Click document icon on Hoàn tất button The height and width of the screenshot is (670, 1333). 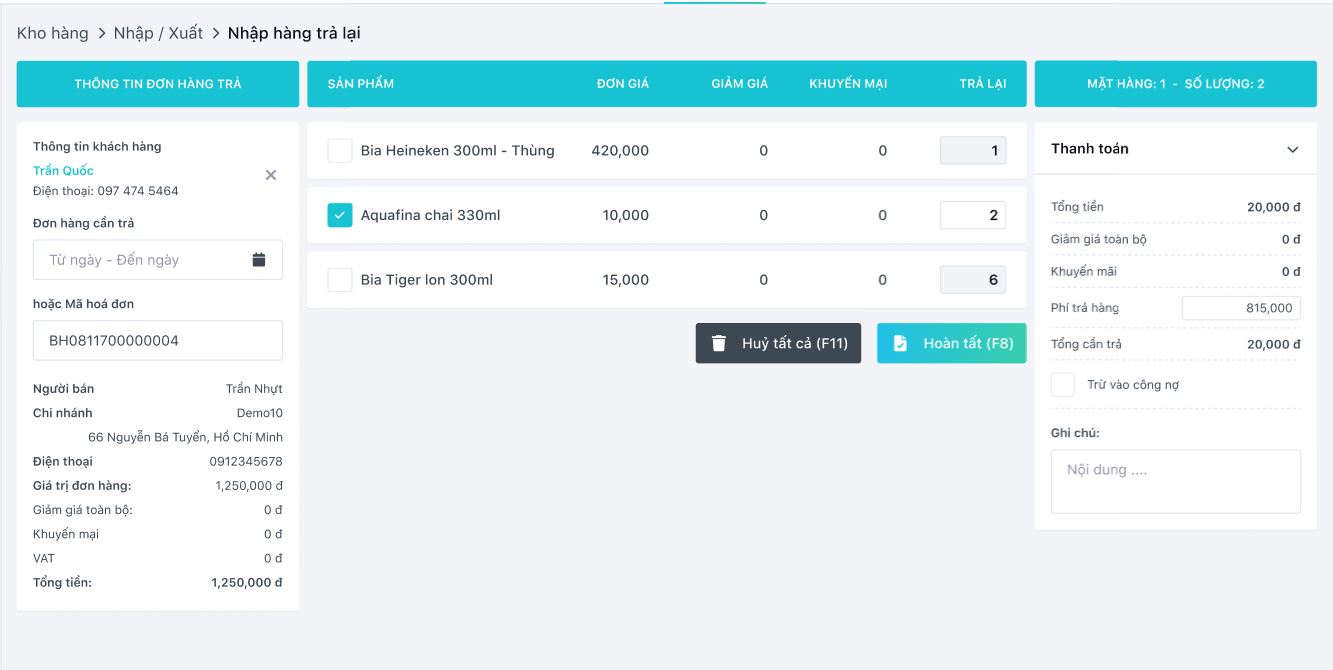(900, 343)
